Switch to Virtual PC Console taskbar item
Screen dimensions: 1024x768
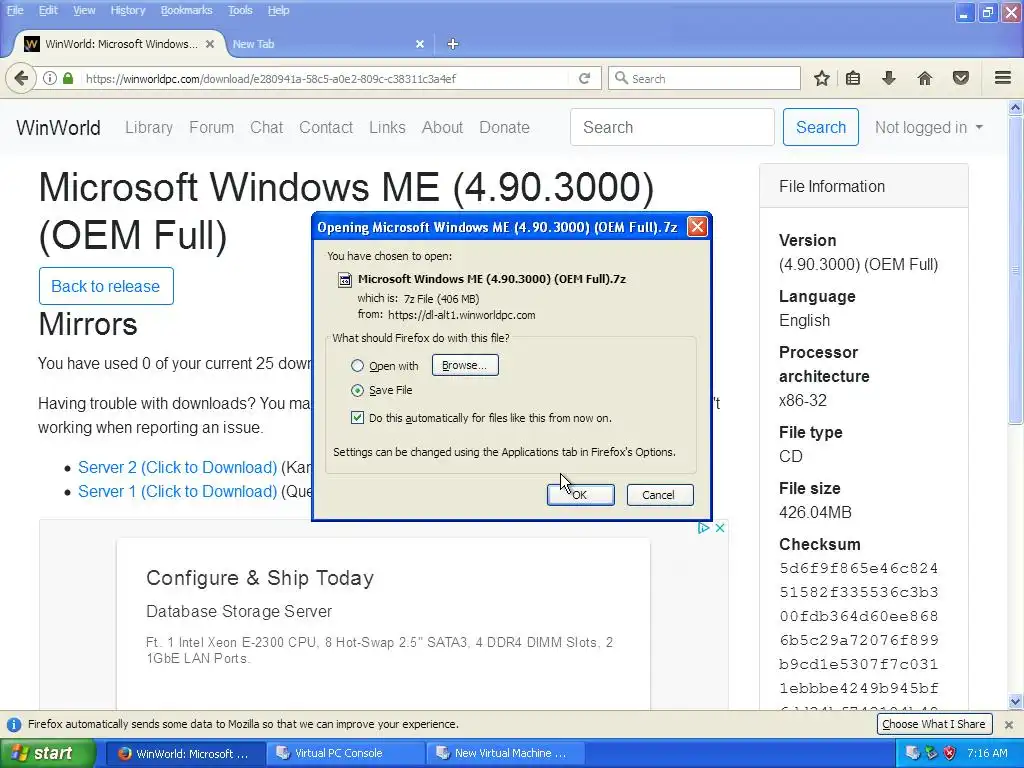point(346,753)
